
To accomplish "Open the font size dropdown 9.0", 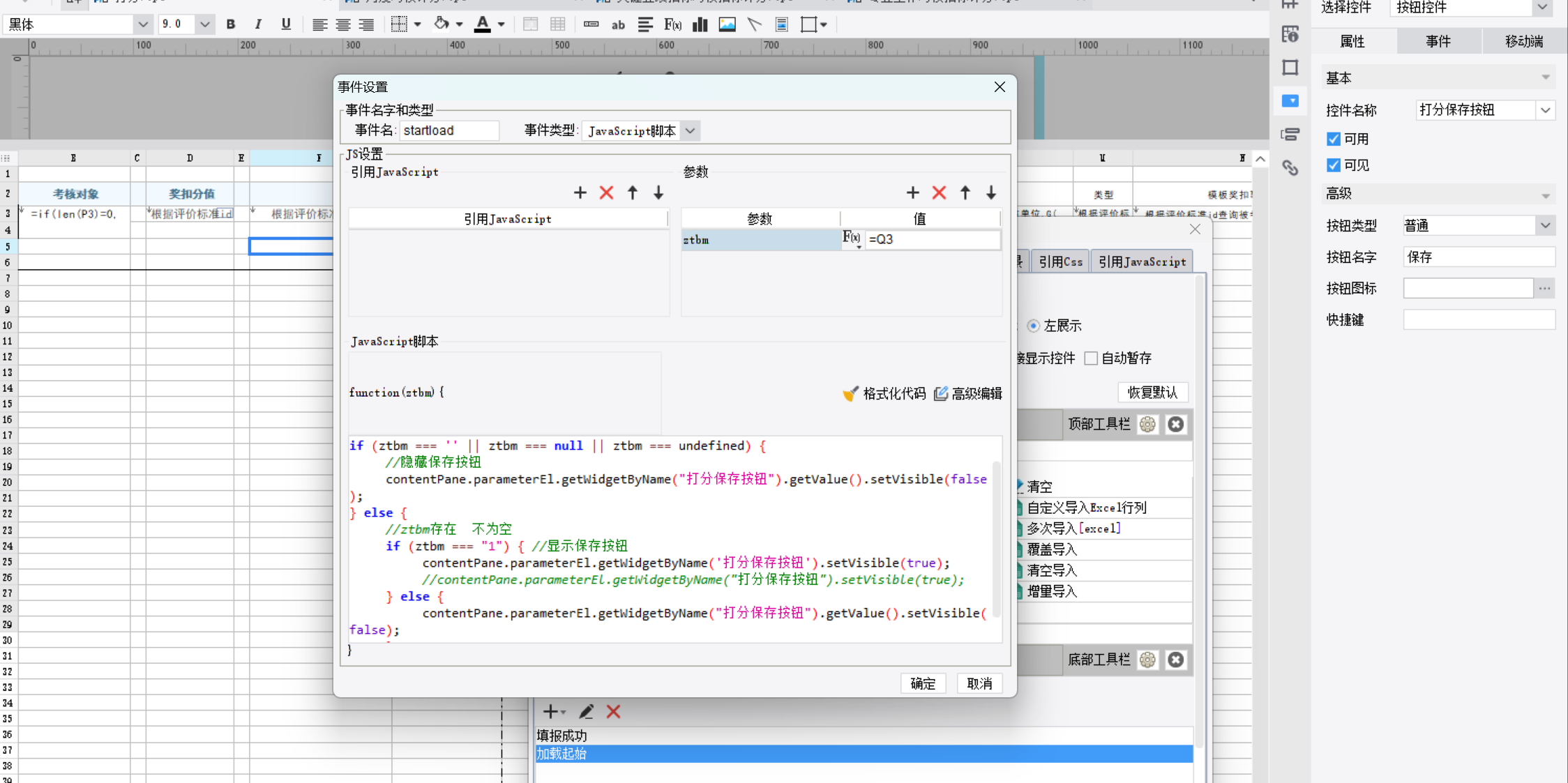I will [x=204, y=24].
